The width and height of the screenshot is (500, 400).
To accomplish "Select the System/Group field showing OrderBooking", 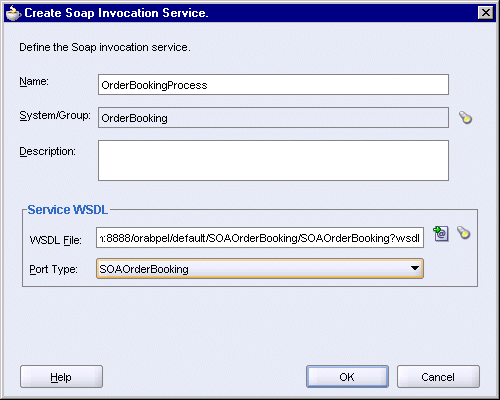I will click(273, 118).
